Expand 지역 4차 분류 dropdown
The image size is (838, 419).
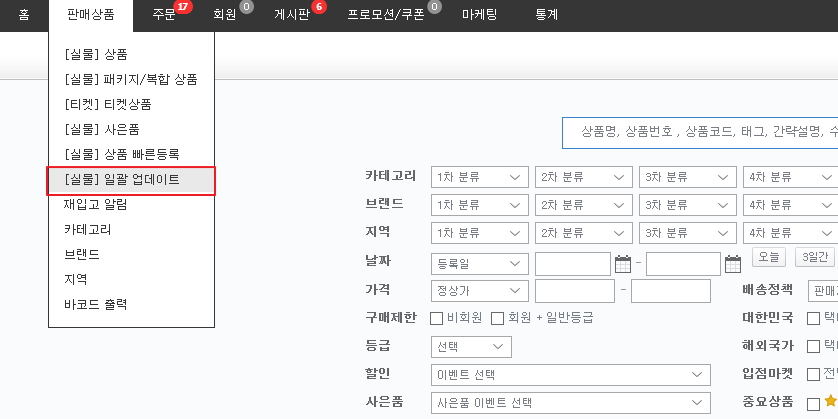pos(790,234)
